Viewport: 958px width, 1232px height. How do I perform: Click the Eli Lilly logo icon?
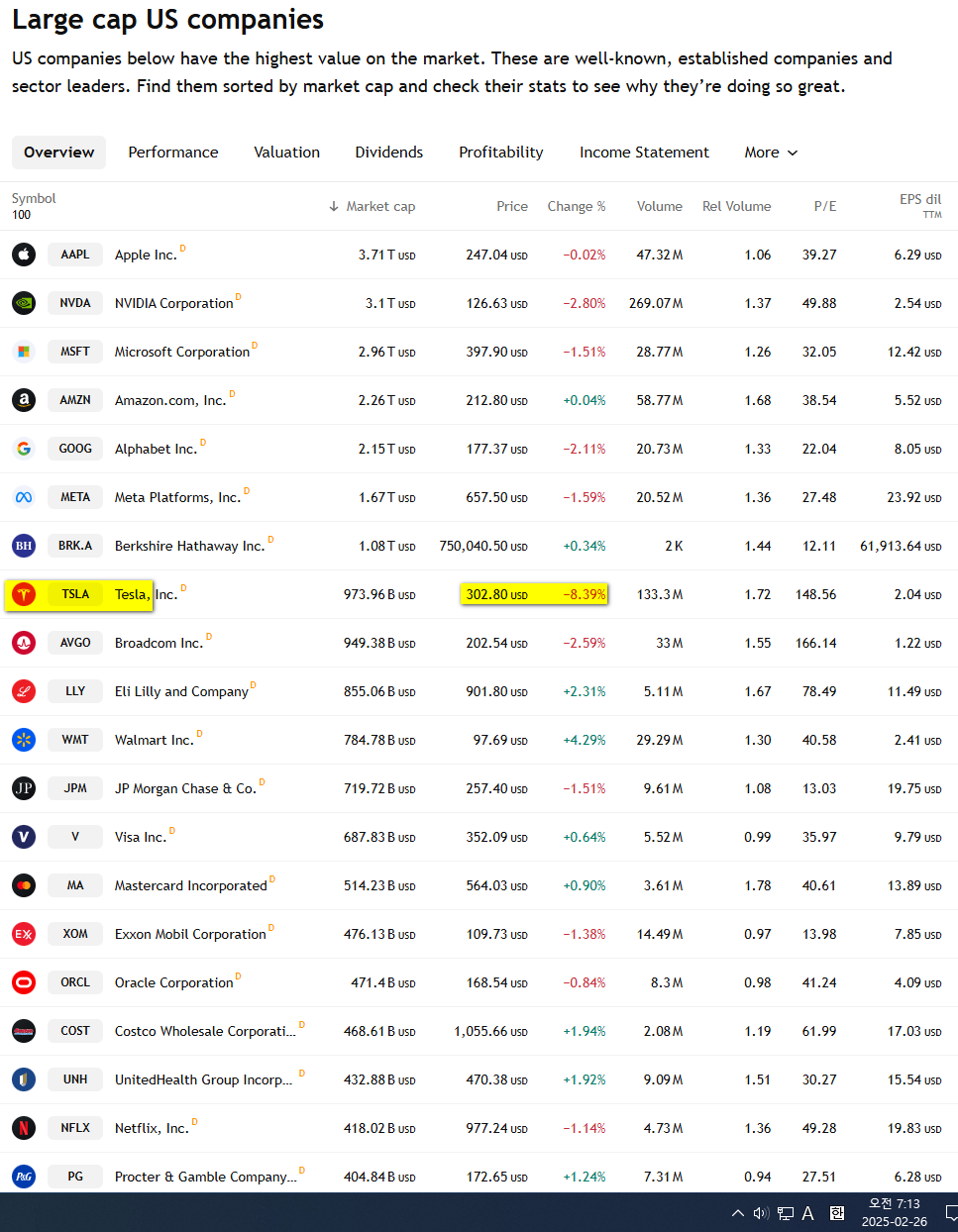pos(24,691)
